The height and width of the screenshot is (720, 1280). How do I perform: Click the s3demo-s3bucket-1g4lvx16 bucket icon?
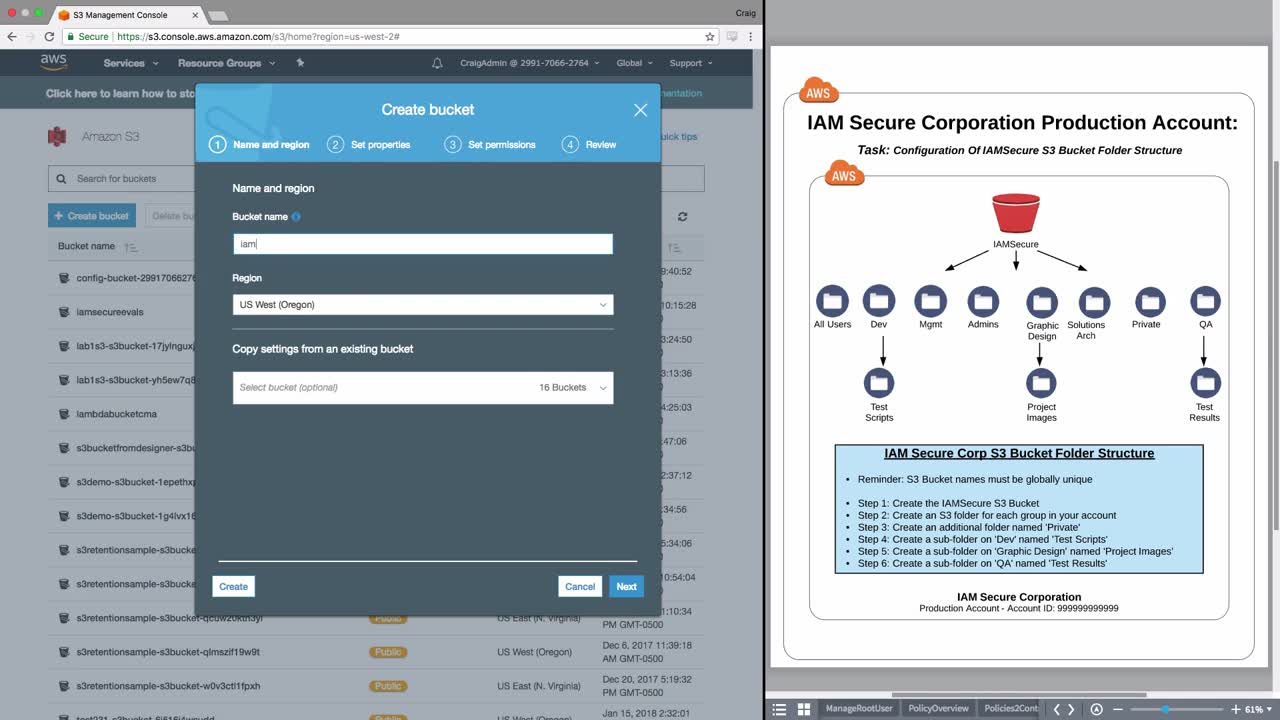[x=64, y=516]
